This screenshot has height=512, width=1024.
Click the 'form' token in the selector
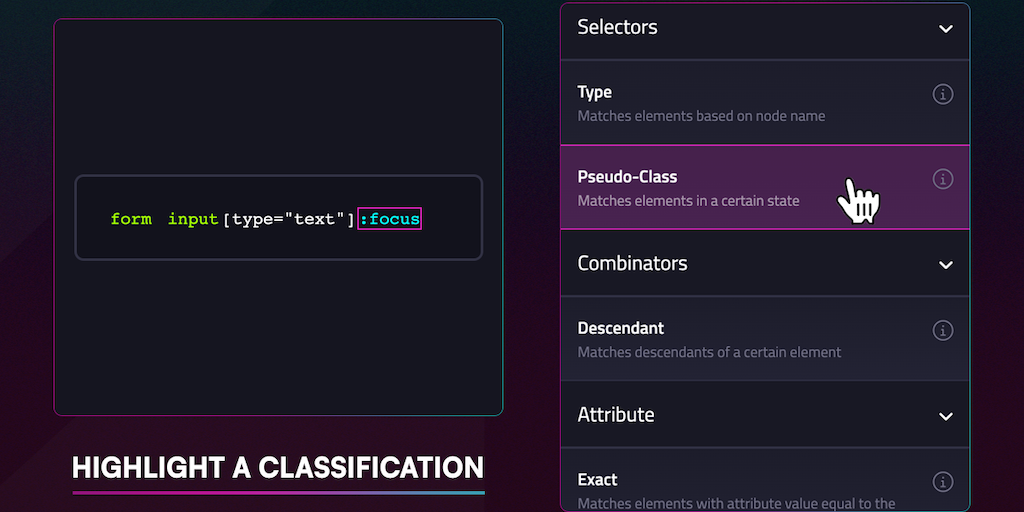point(131,219)
